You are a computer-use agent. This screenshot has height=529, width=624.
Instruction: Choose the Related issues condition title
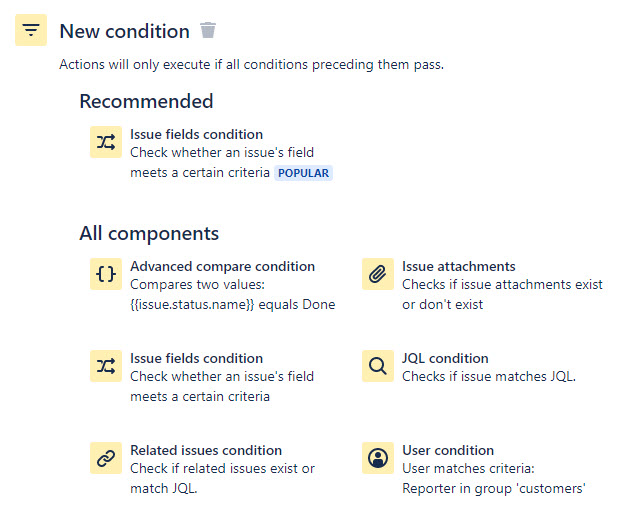[x=206, y=450]
